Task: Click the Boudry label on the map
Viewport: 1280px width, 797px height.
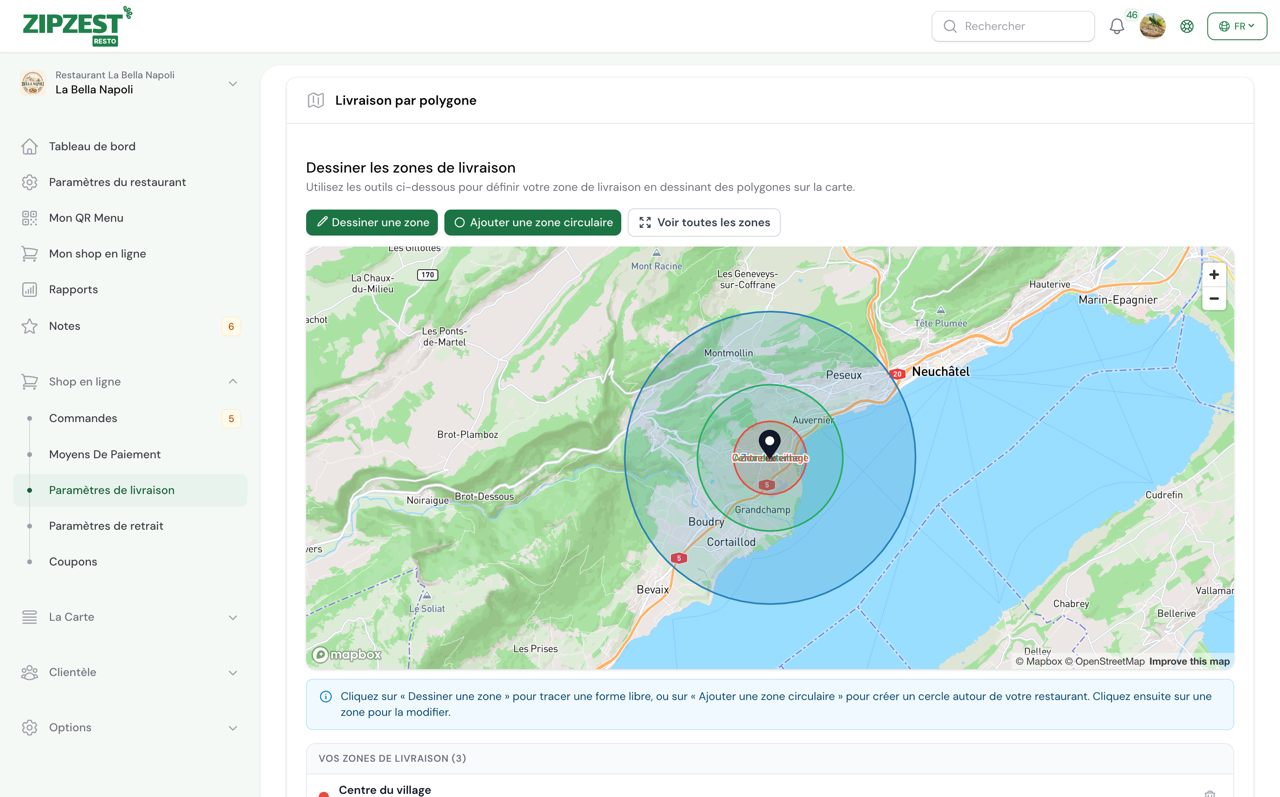Action: (706, 522)
